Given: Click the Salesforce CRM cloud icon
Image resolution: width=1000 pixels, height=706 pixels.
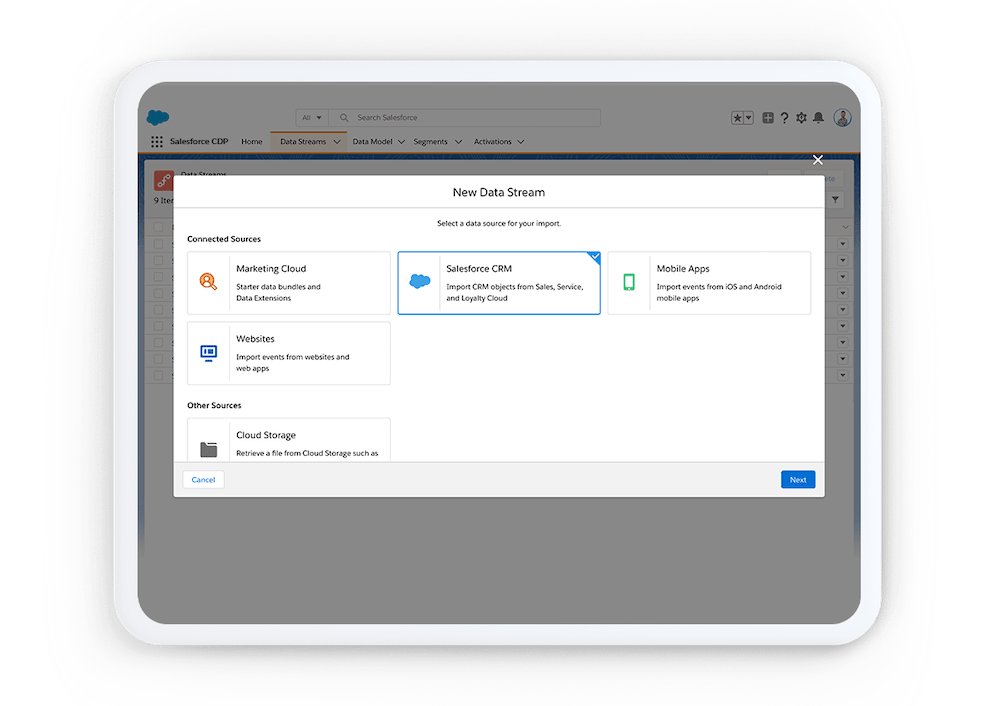Looking at the screenshot, I should pos(420,281).
